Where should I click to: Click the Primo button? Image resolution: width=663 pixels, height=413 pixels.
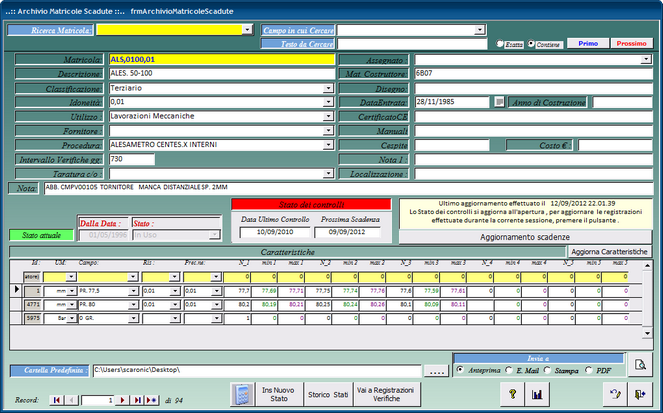588,44
